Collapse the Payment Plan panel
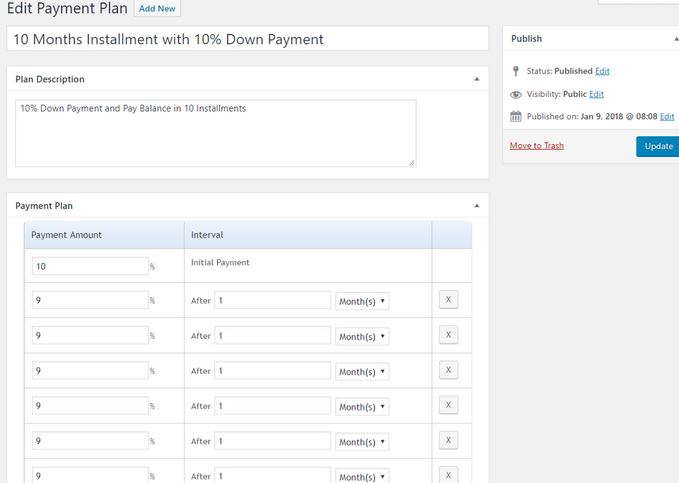 point(476,206)
